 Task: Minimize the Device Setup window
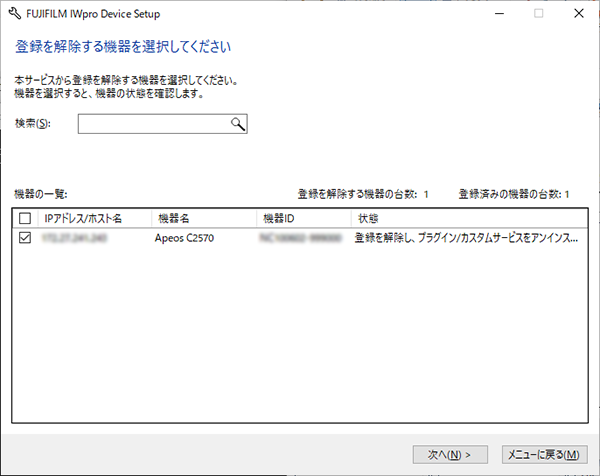coord(499,14)
